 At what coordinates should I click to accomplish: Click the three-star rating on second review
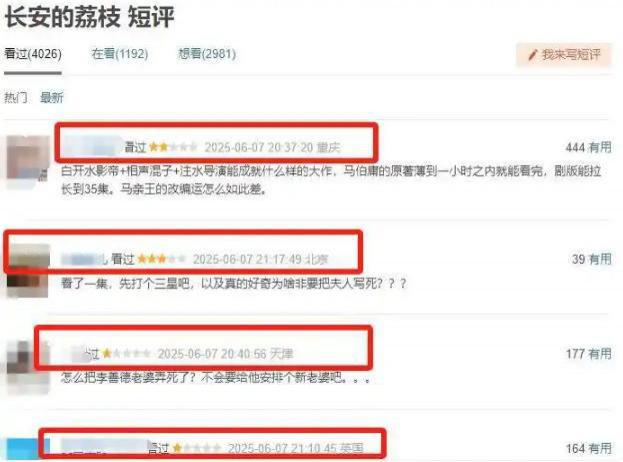point(162,259)
